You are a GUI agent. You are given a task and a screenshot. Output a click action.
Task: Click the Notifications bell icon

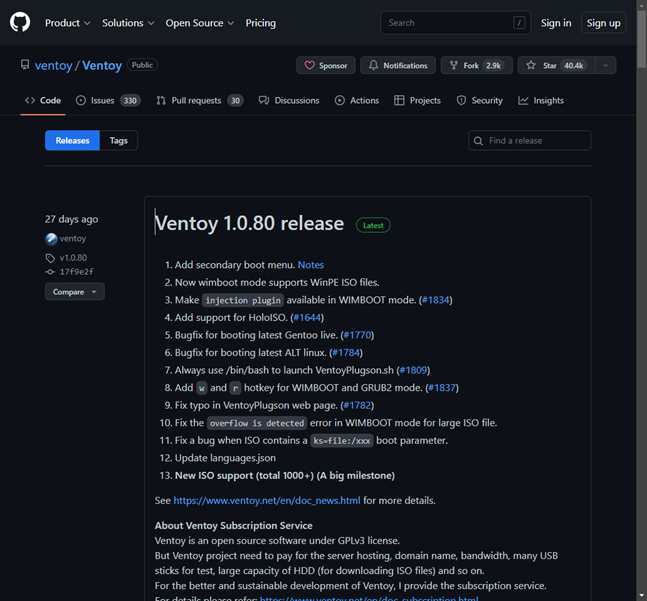click(x=373, y=65)
